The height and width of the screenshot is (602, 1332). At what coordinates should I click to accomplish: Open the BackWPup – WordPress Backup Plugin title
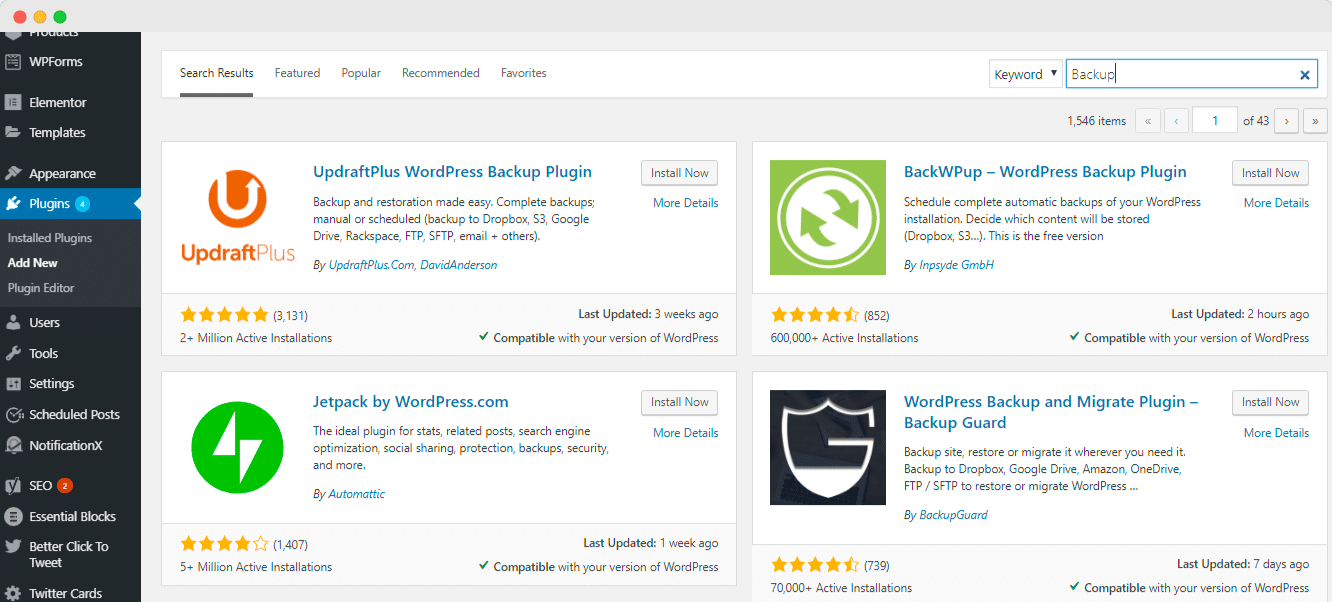click(x=1045, y=172)
